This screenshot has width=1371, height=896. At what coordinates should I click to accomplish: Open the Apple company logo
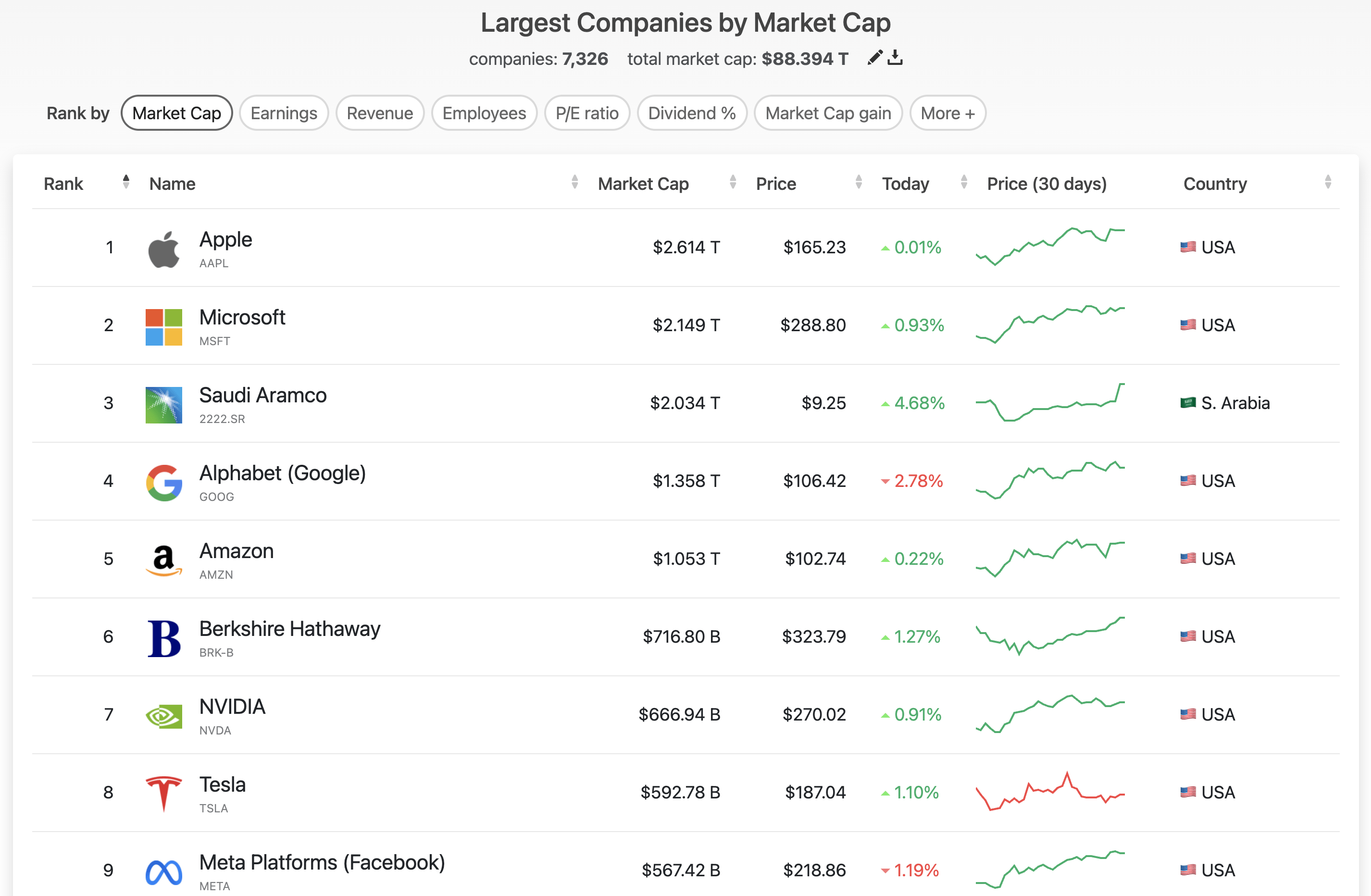[163, 249]
